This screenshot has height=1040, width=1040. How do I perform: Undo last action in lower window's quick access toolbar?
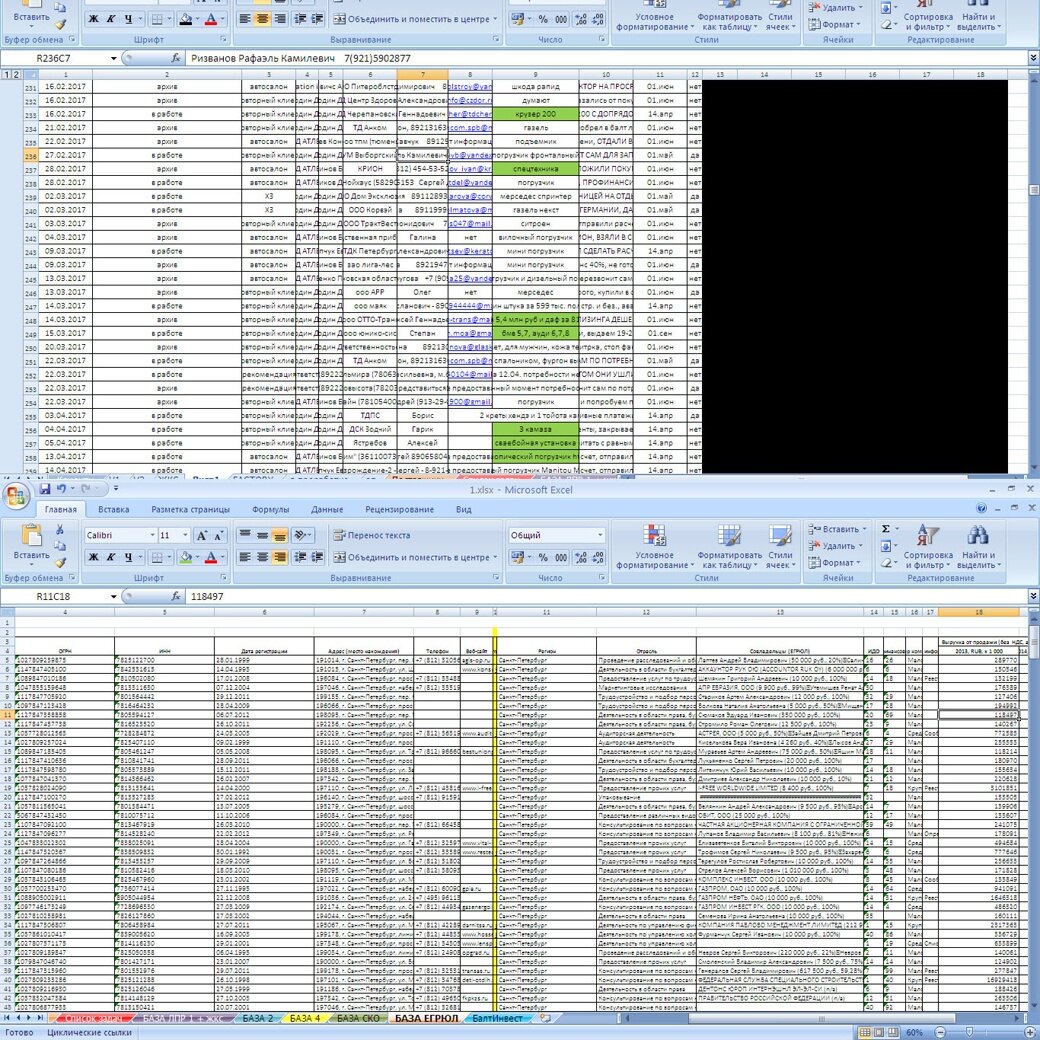coord(61,489)
